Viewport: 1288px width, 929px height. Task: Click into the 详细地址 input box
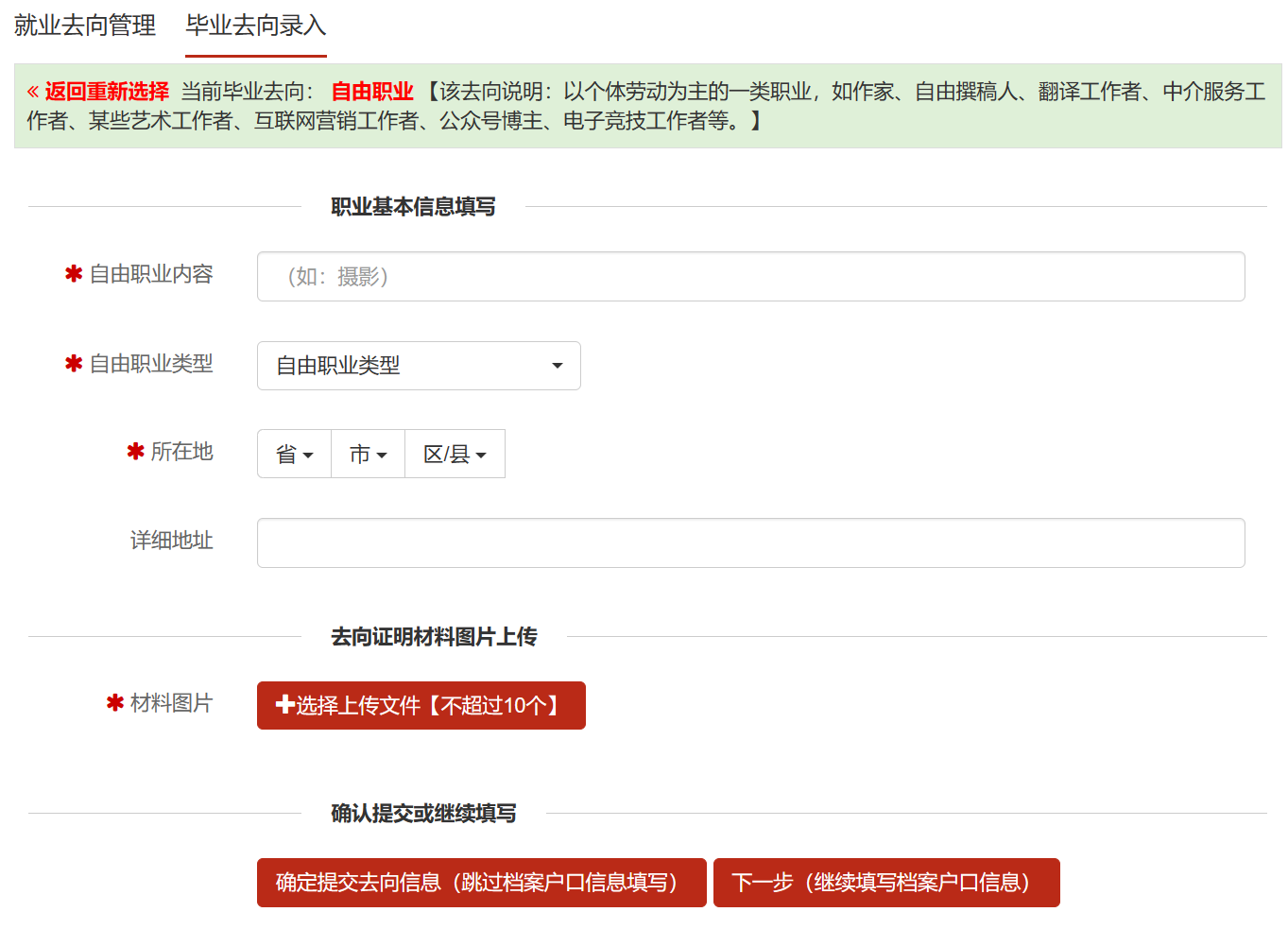coord(750,543)
